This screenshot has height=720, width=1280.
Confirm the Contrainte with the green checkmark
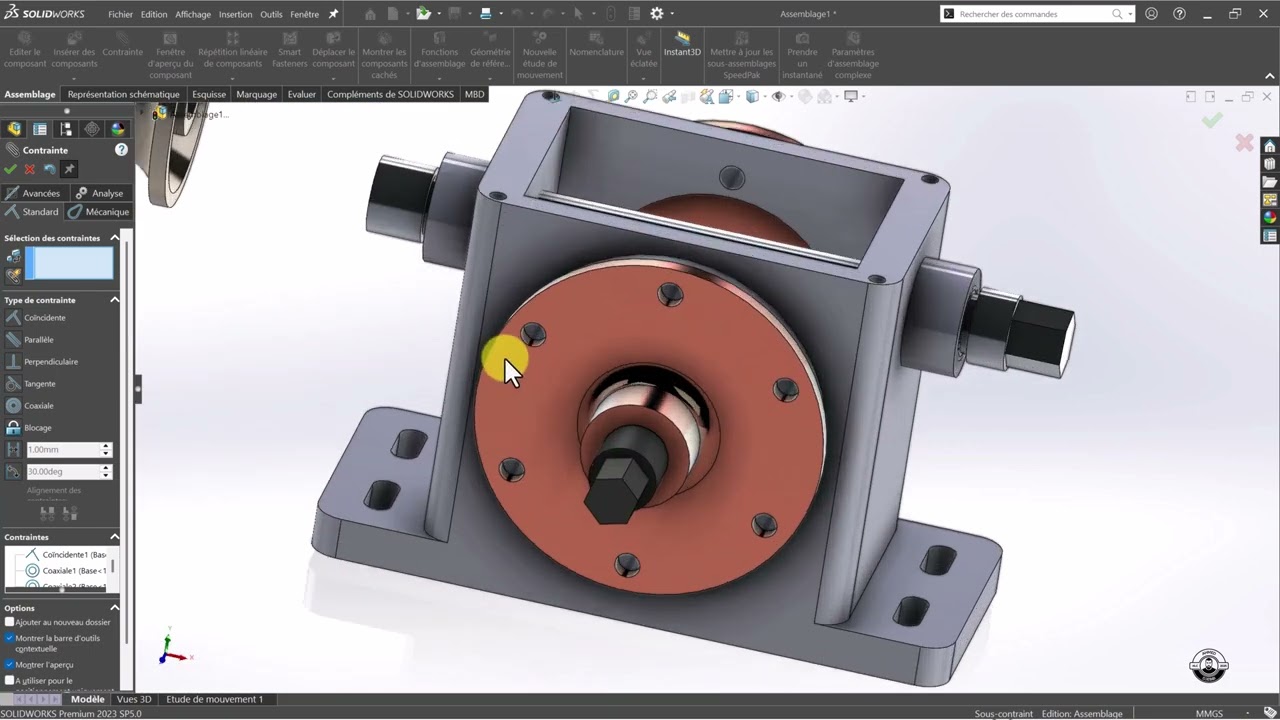(x=11, y=170)
